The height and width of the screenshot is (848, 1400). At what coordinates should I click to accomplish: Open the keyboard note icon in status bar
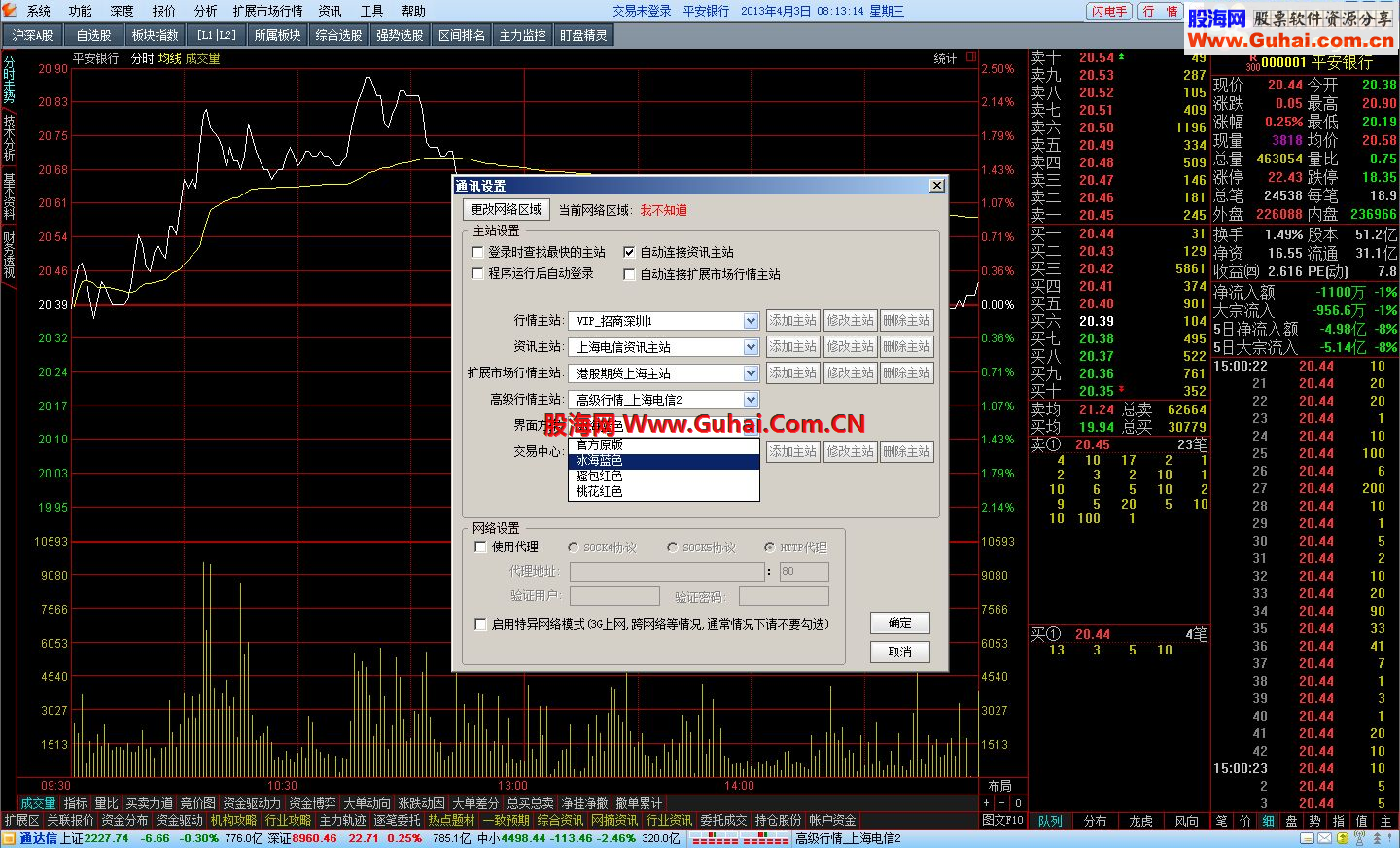[1307, 838]
